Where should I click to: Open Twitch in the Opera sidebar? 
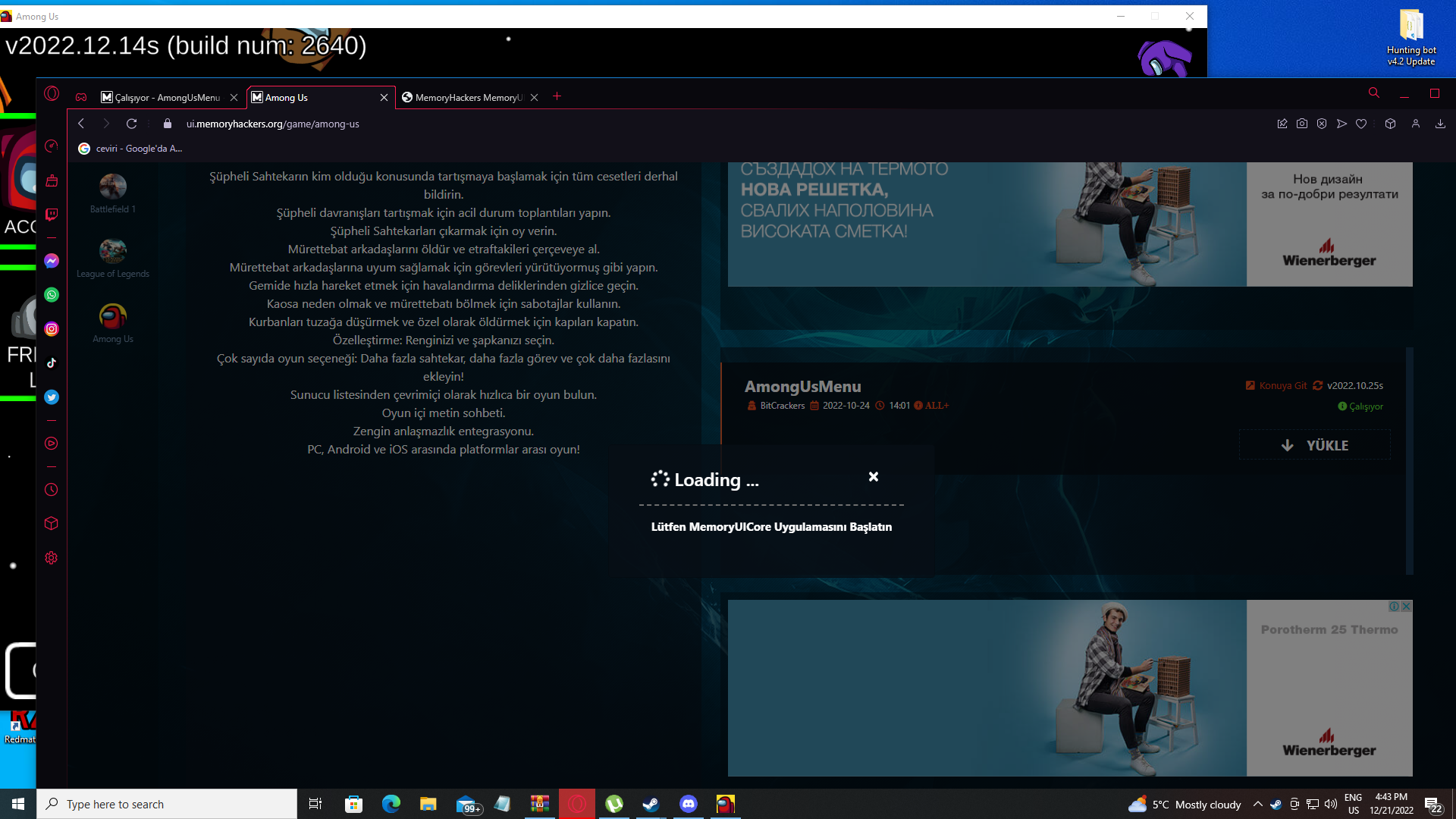tap(52, 215)
